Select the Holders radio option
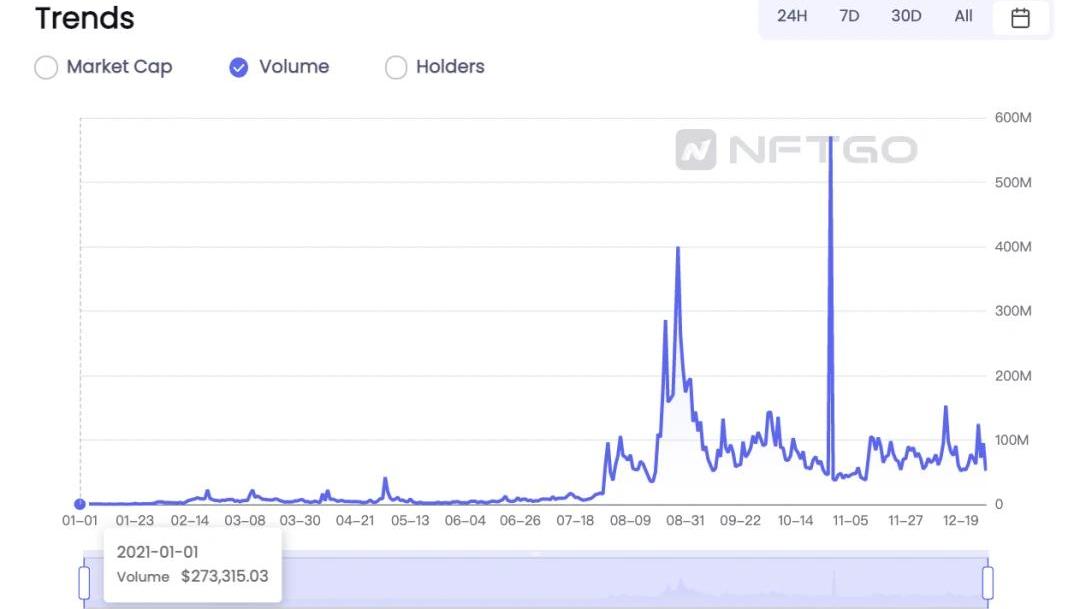The height and width of the screenshot is (609, 1080). (396, 67)
